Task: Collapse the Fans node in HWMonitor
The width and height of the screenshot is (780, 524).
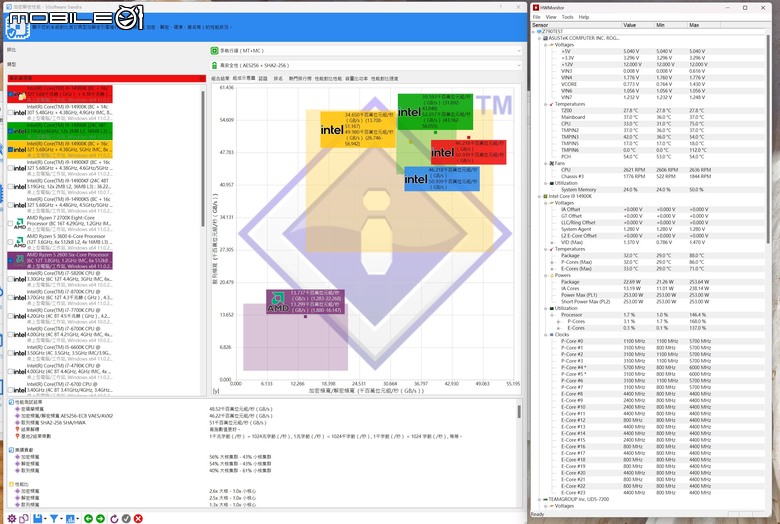Action: 546,163
